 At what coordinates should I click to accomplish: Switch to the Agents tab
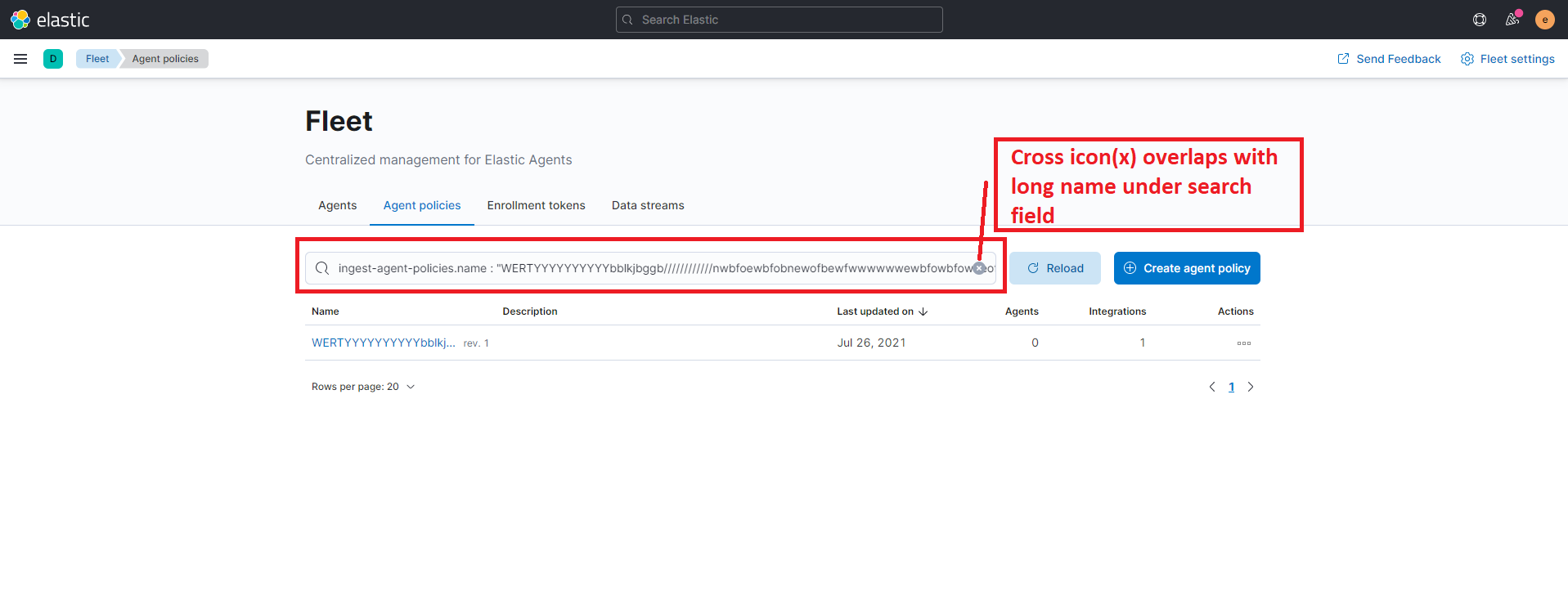click(x=338, y=205)
